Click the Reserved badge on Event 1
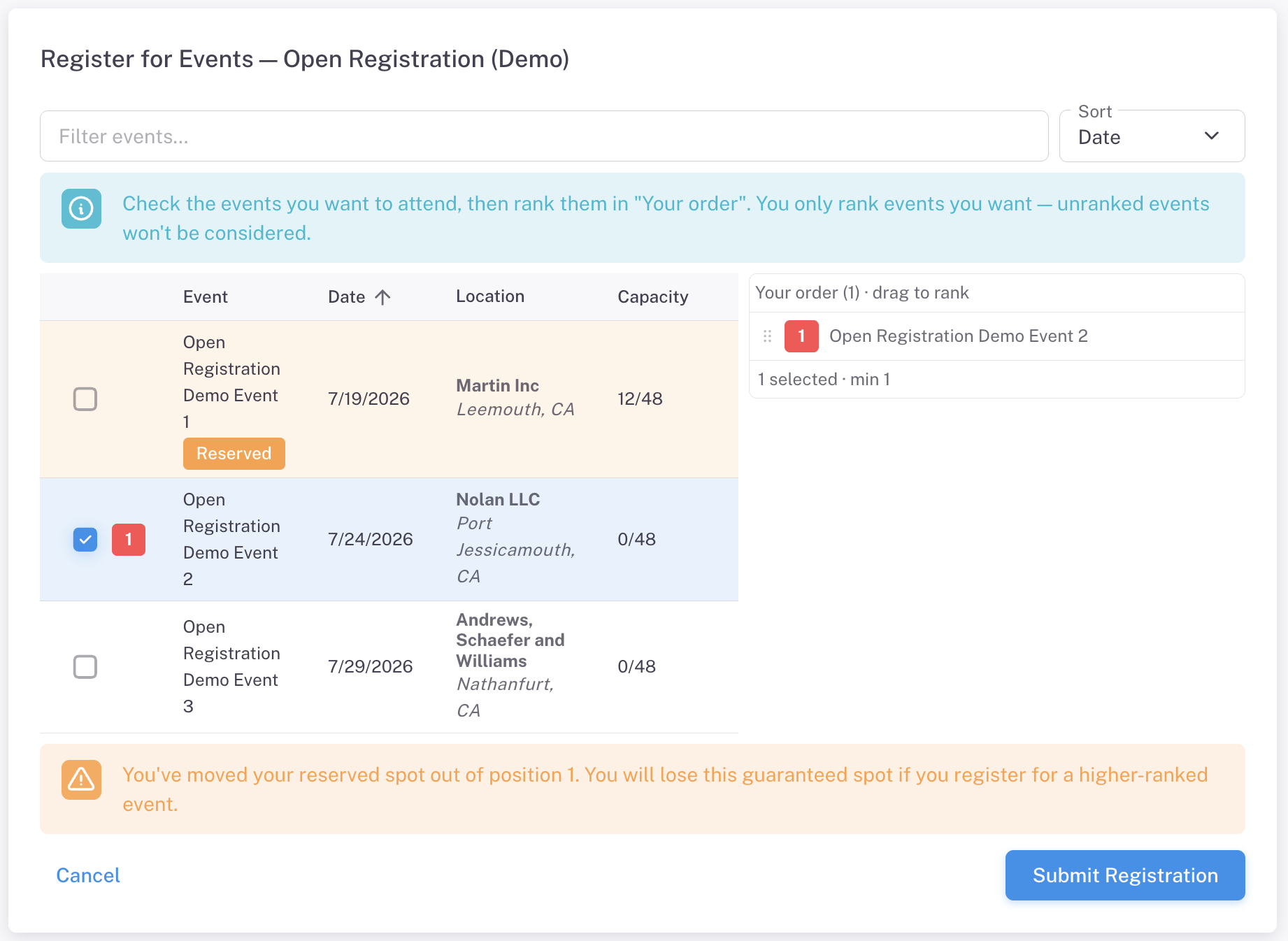Viewport: 1288px width, 941px height. click(234, 454)
